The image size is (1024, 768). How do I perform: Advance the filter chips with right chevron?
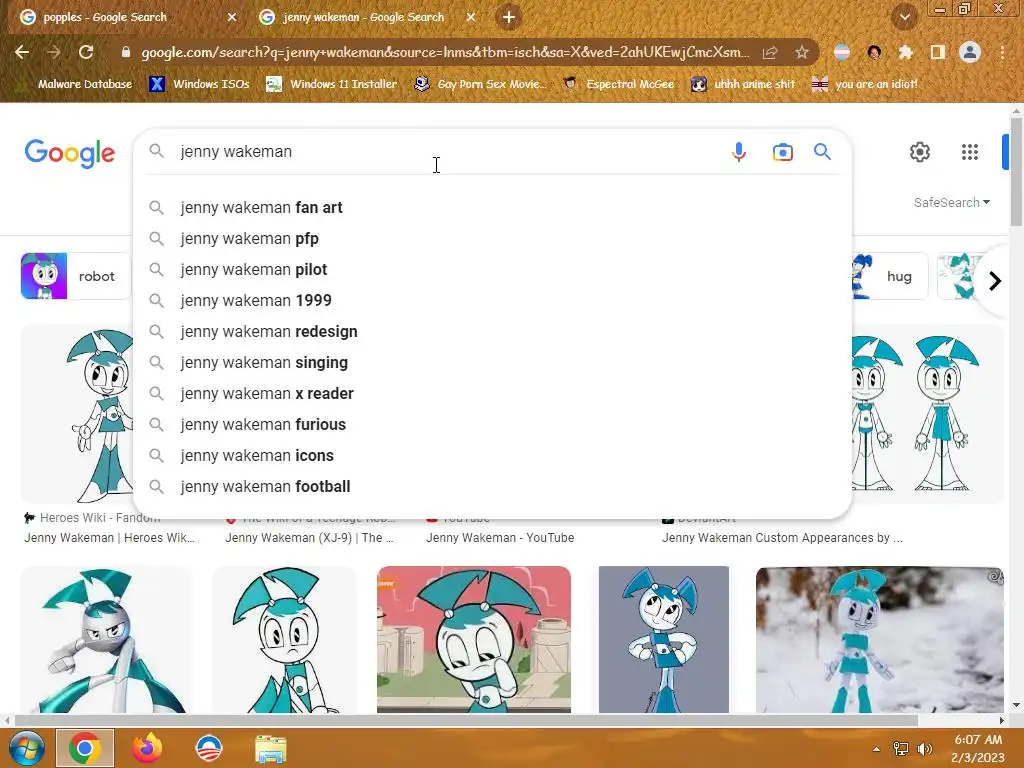pyautogui.click(x=995, y=281)
